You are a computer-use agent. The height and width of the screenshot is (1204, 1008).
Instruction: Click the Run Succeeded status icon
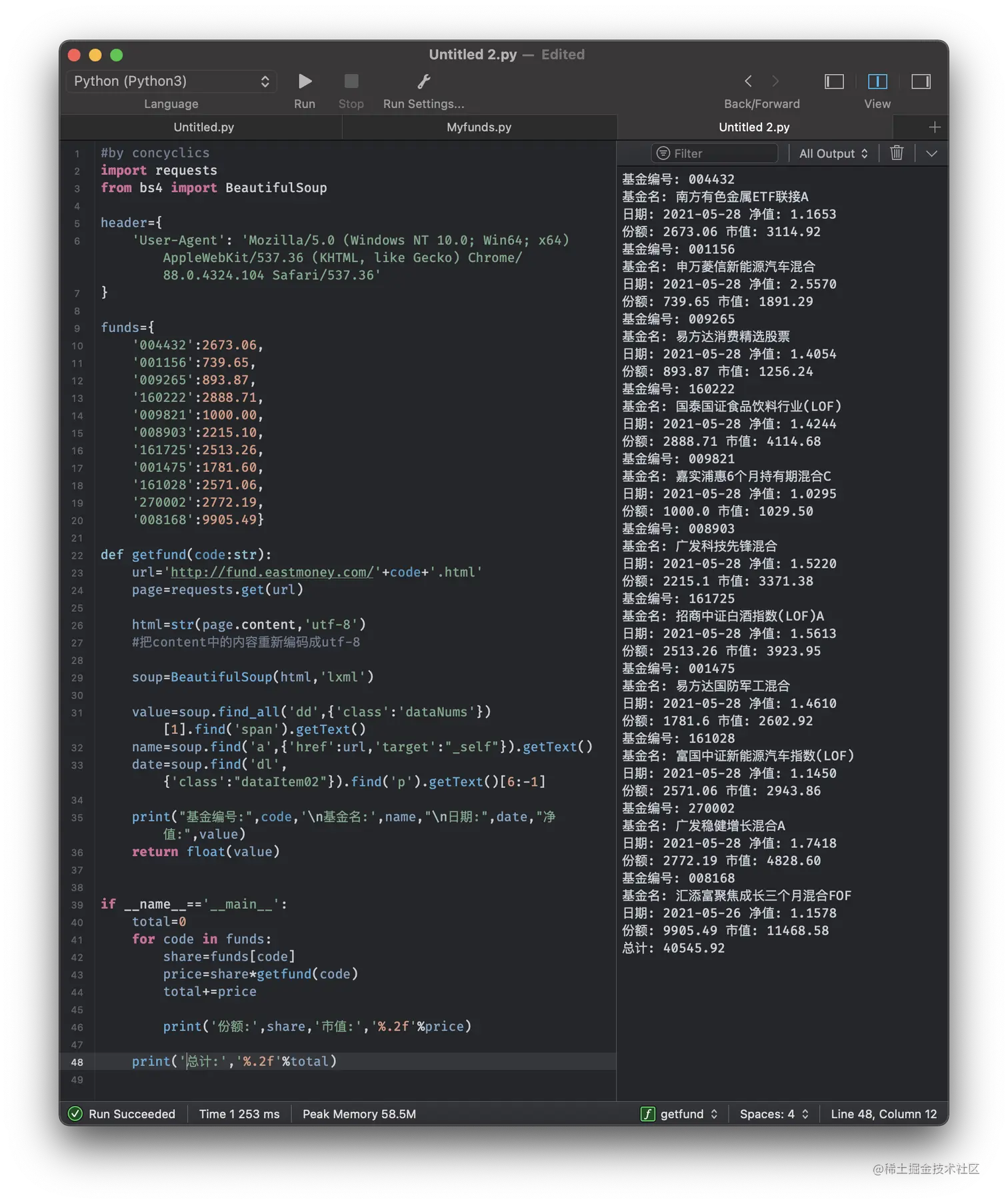pyautogui.click(x=75, y=1114)
